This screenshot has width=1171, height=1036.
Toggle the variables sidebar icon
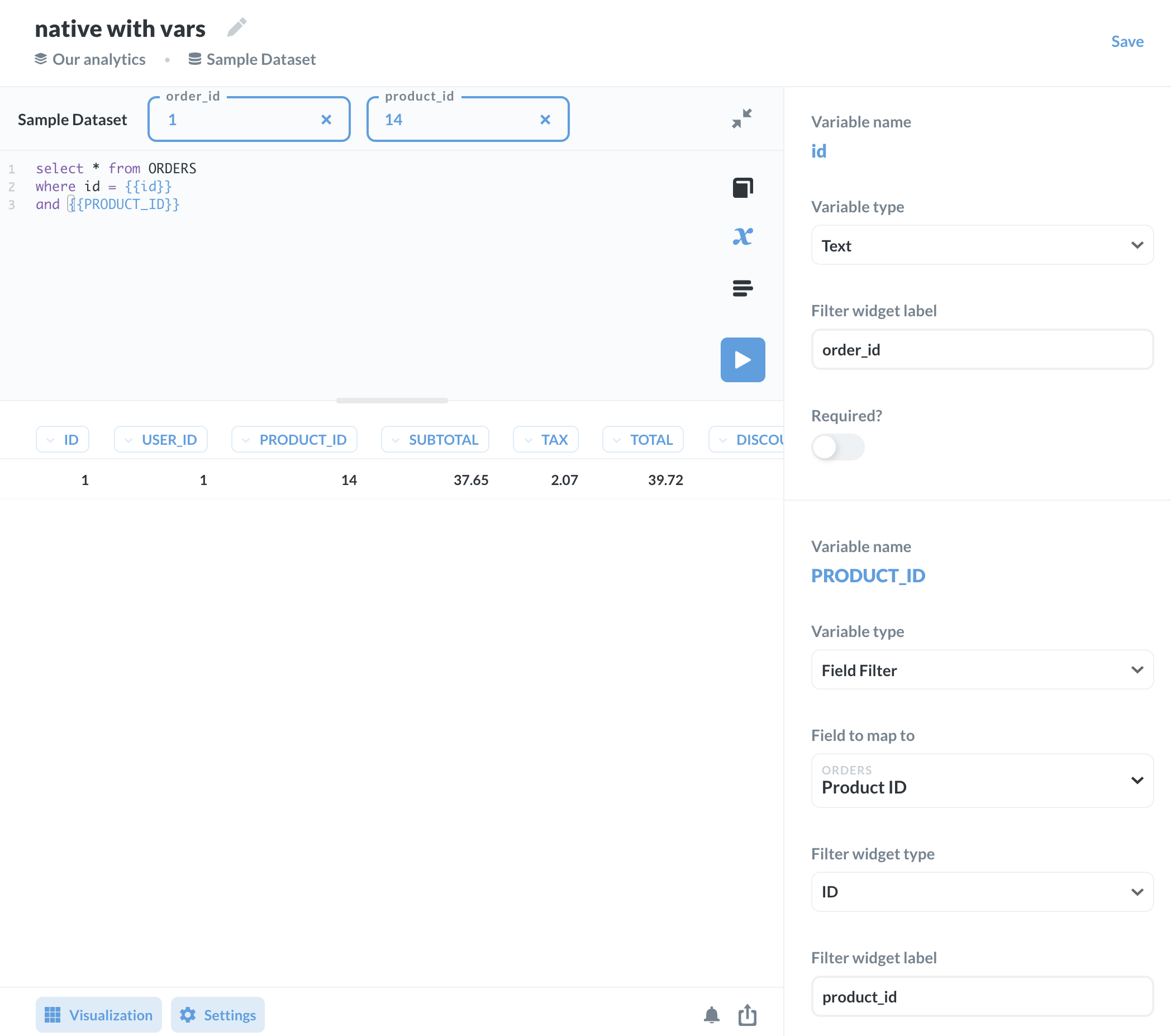coord(742,237)
